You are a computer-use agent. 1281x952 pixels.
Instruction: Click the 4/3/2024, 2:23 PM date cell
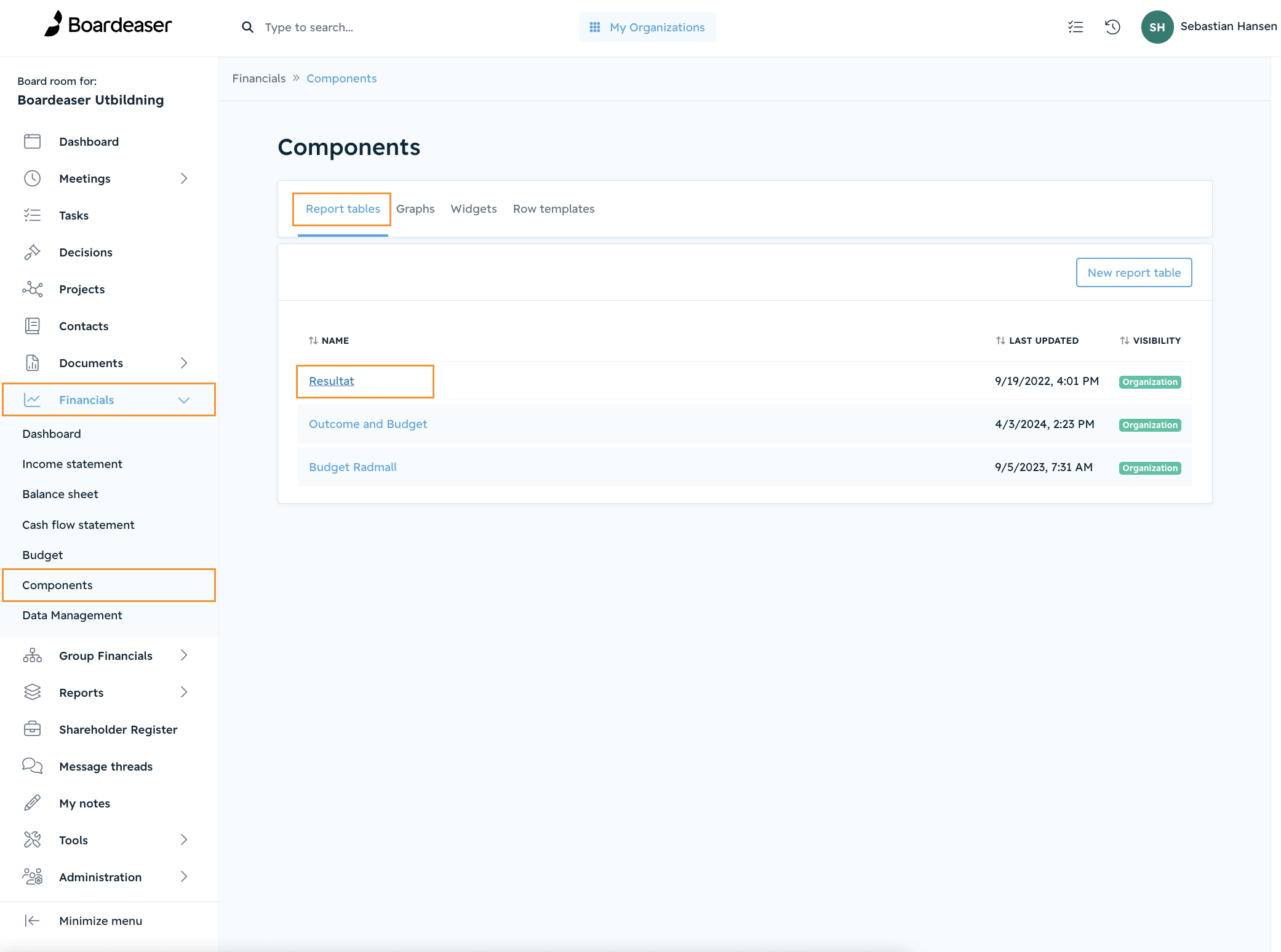tap(1044, 424)
